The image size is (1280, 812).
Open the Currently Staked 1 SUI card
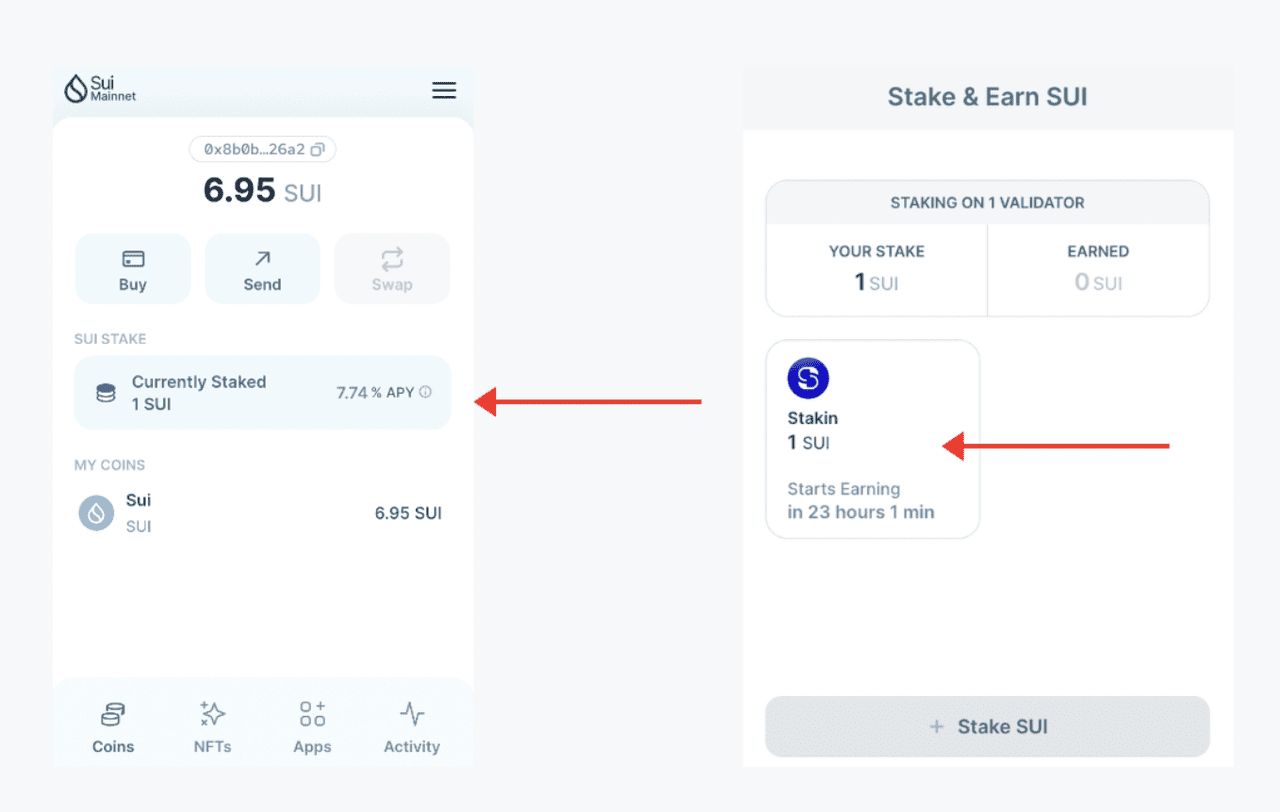coord(262,393)
